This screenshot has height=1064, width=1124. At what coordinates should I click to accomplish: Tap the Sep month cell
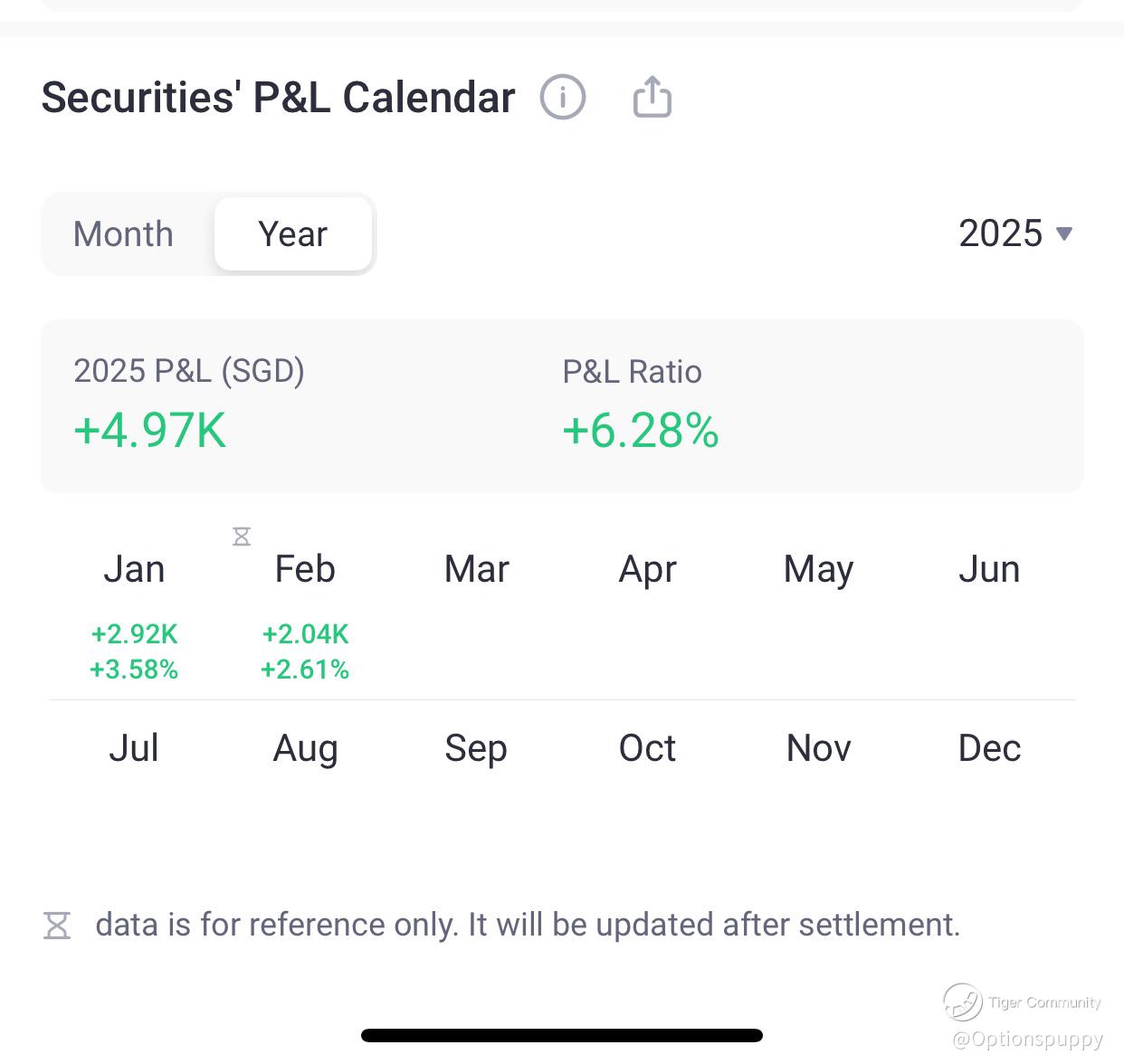[x=476, y=748]
